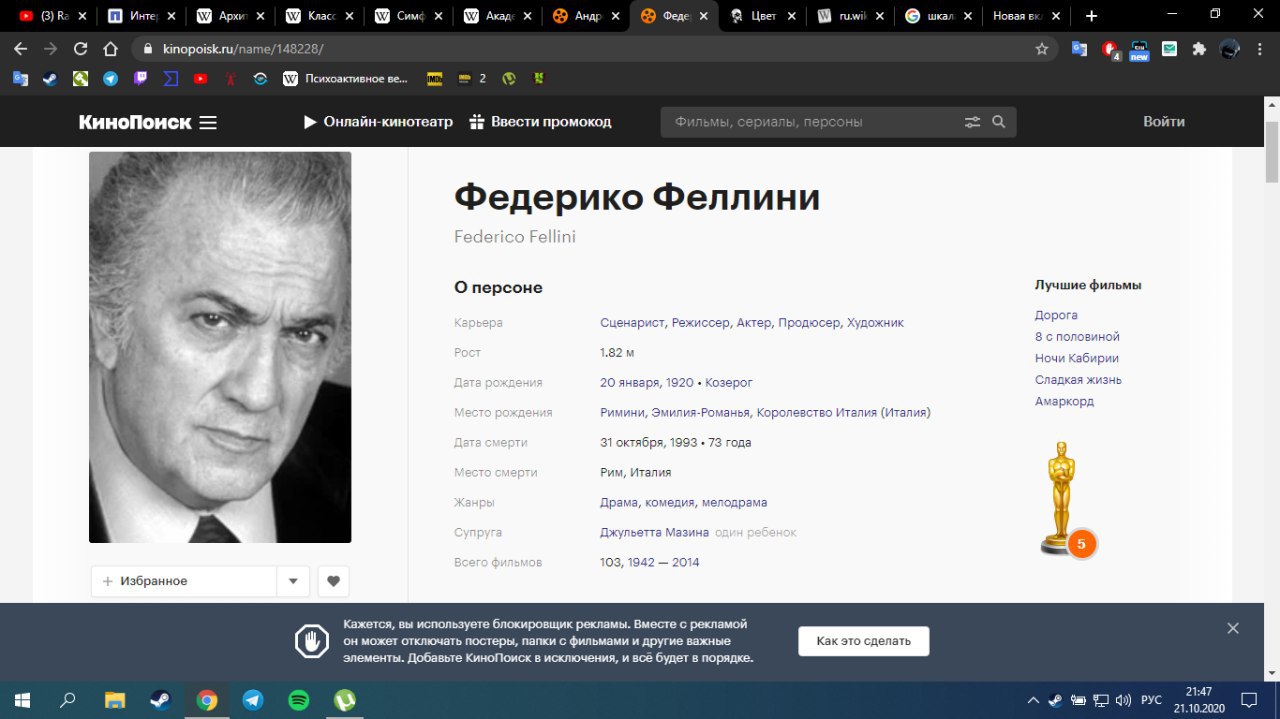Image resolution: width=1280 pixels, height=719 pixels.
Task: Click Ввести промокод
Action: [x=540, y=122]
